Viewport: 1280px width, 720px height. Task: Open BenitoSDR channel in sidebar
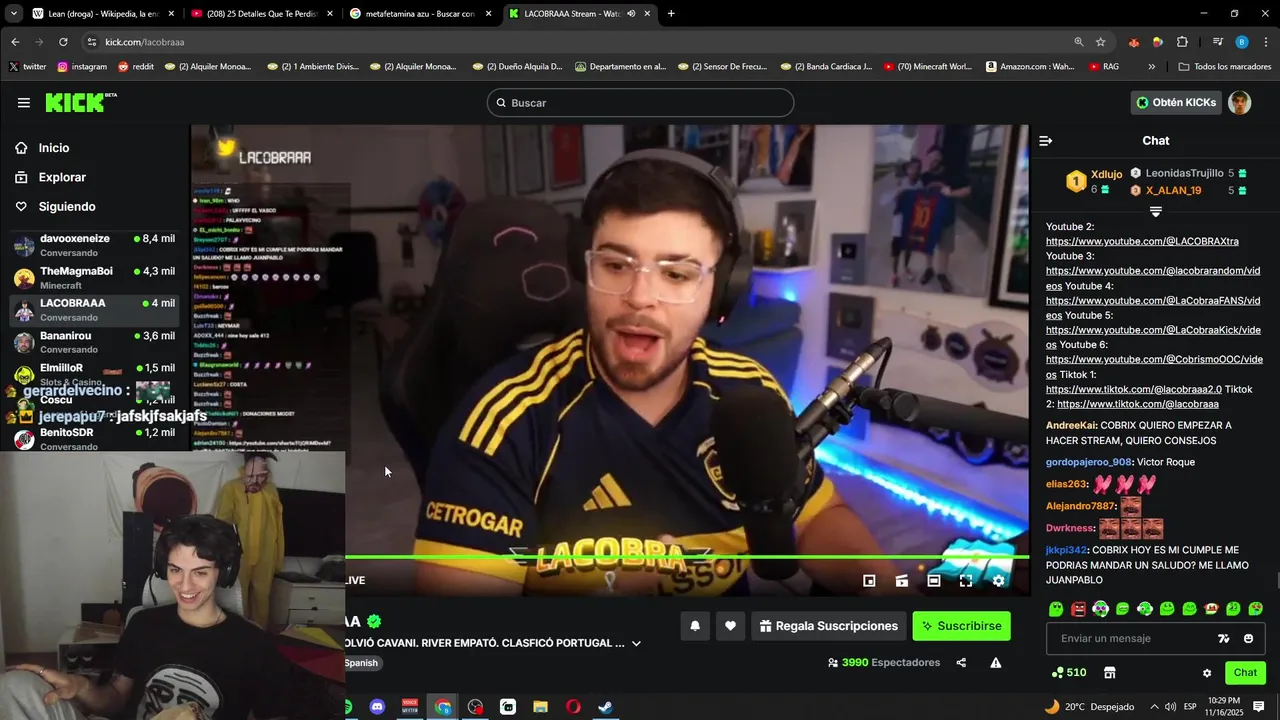95,439
